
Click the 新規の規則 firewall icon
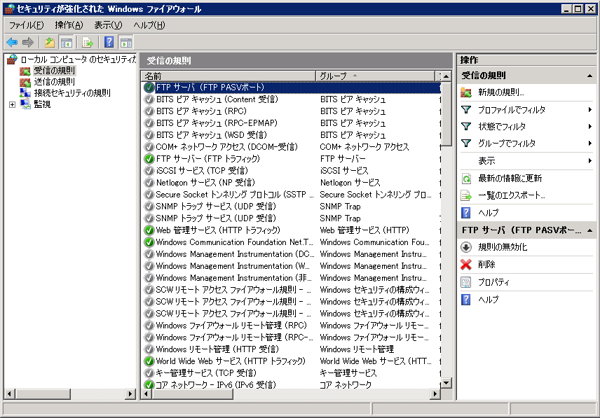tap(466, 92)
